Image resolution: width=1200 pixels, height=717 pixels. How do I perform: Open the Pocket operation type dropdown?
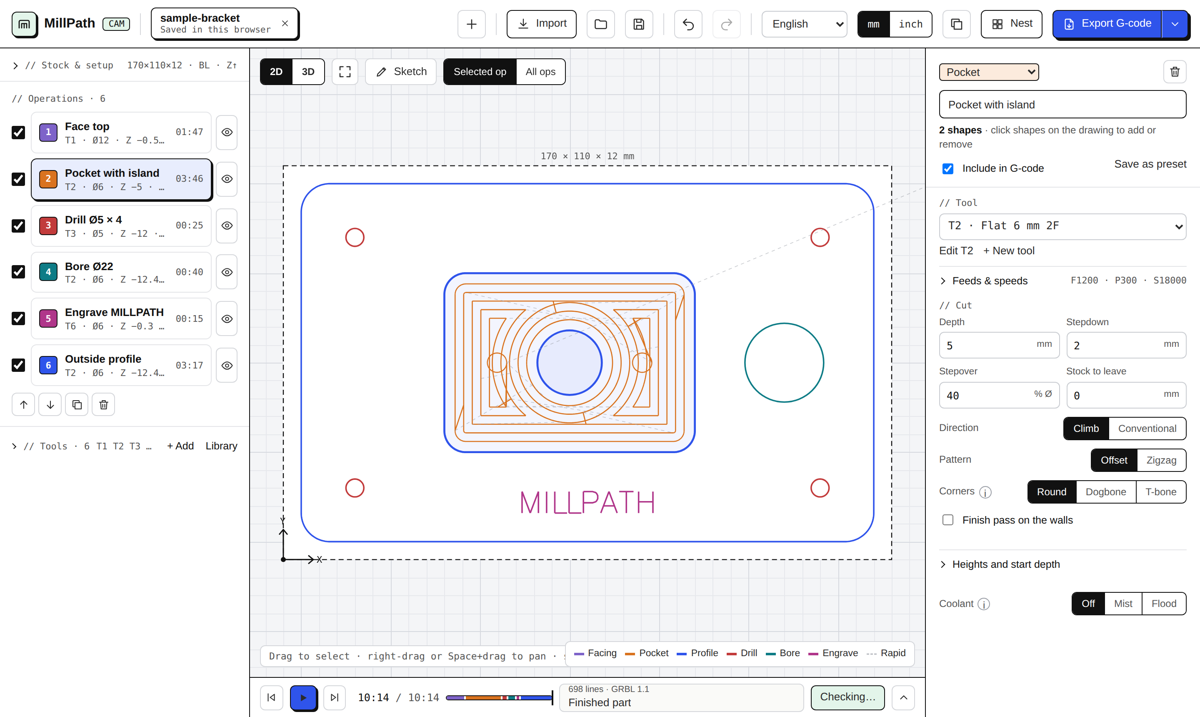click(989, 72)
